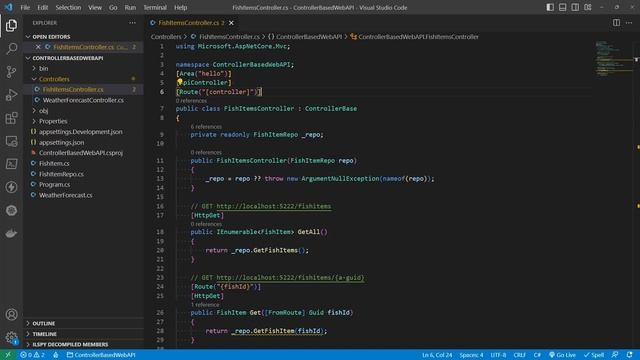Screen dimensions: 640x360
Task: Open Program.cs file
Action: coord(54,184)
